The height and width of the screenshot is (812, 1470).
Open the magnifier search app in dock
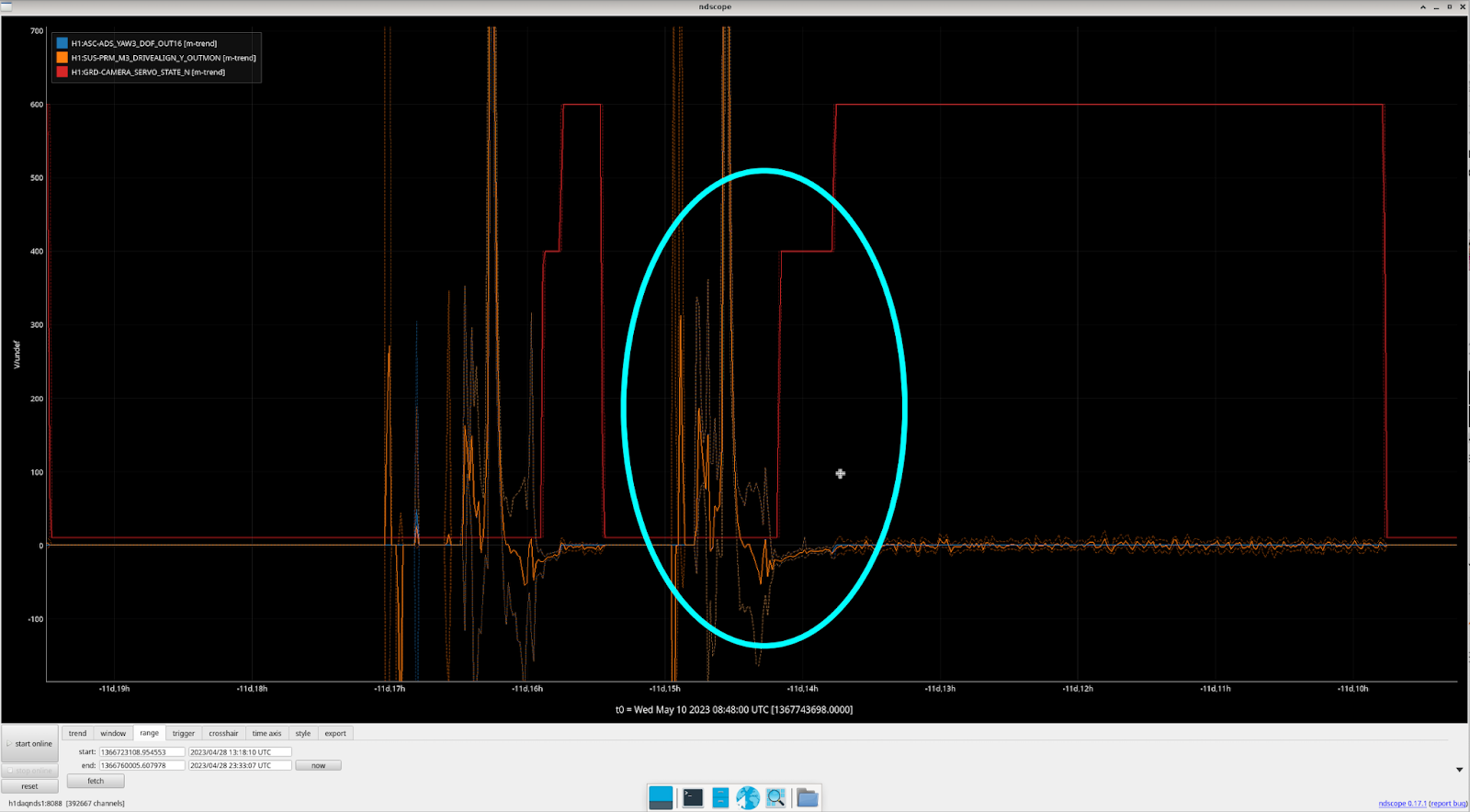click(x=776, y=797)
